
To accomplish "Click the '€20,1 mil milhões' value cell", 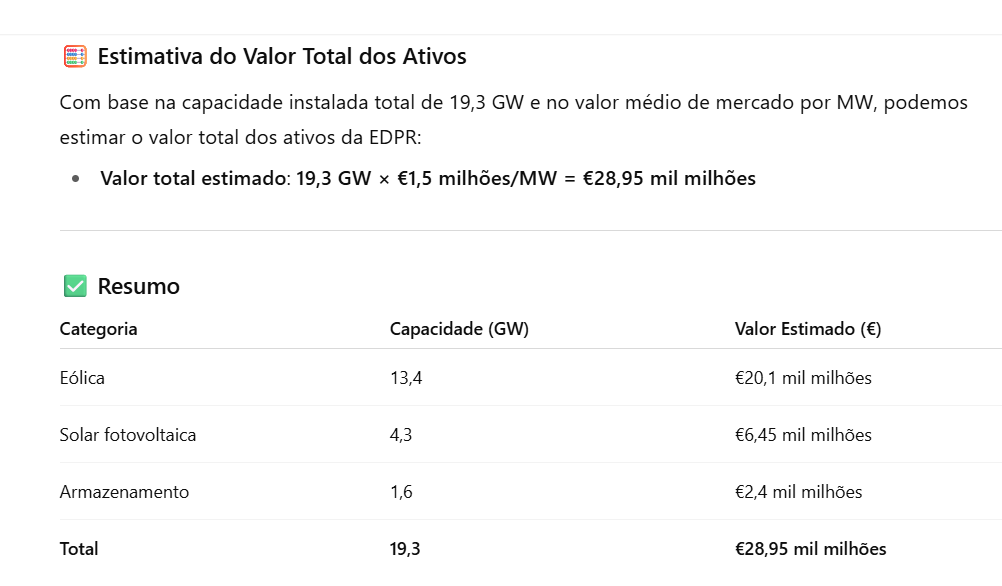I will coord(803,378).
